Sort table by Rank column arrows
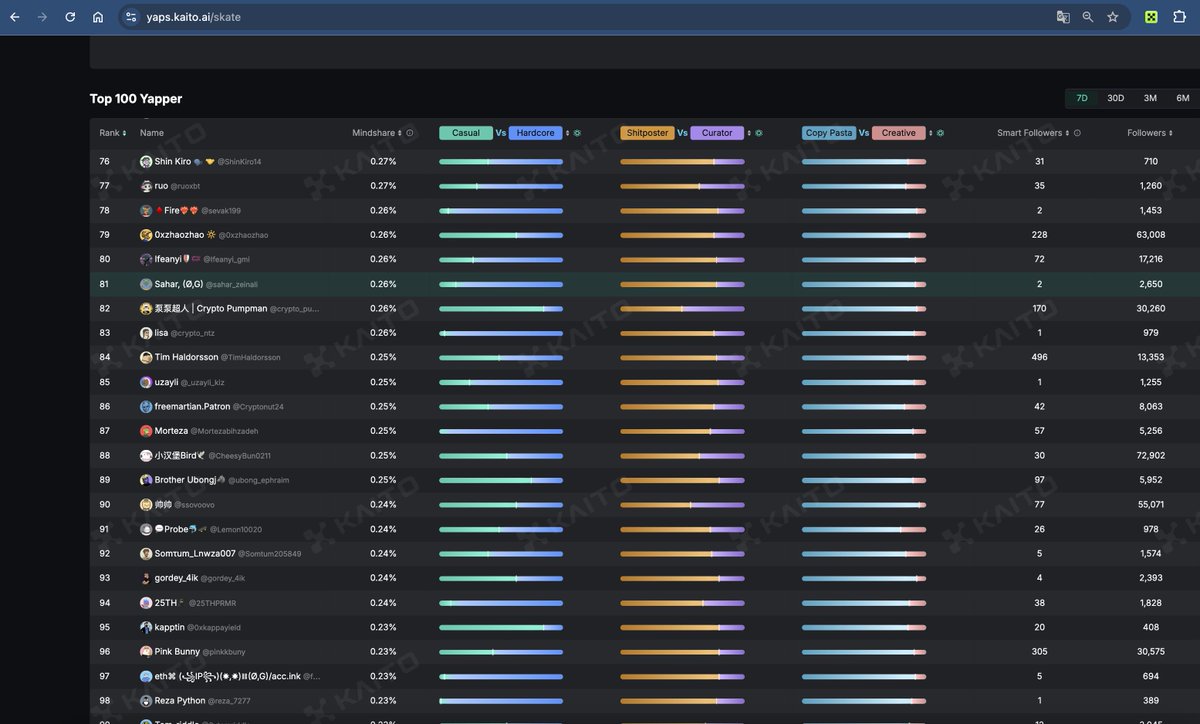This screenshot has width=1200, height=724. 124,133
